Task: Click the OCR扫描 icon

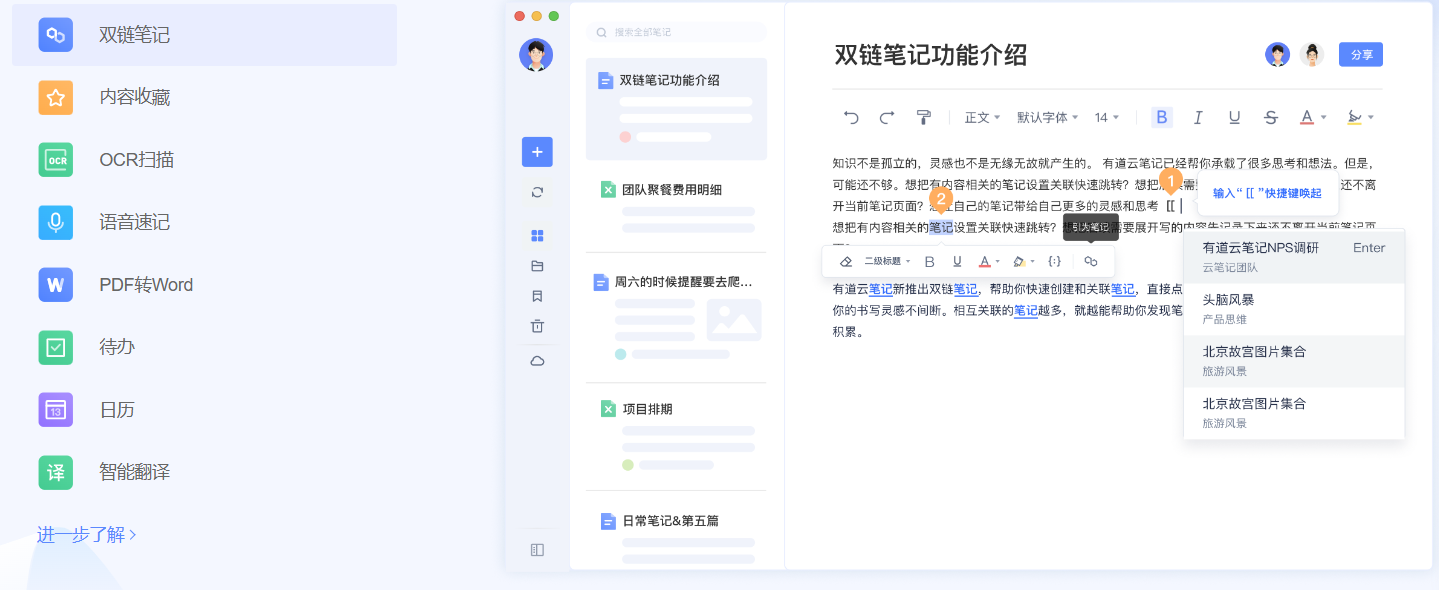Action: (56, 160)
